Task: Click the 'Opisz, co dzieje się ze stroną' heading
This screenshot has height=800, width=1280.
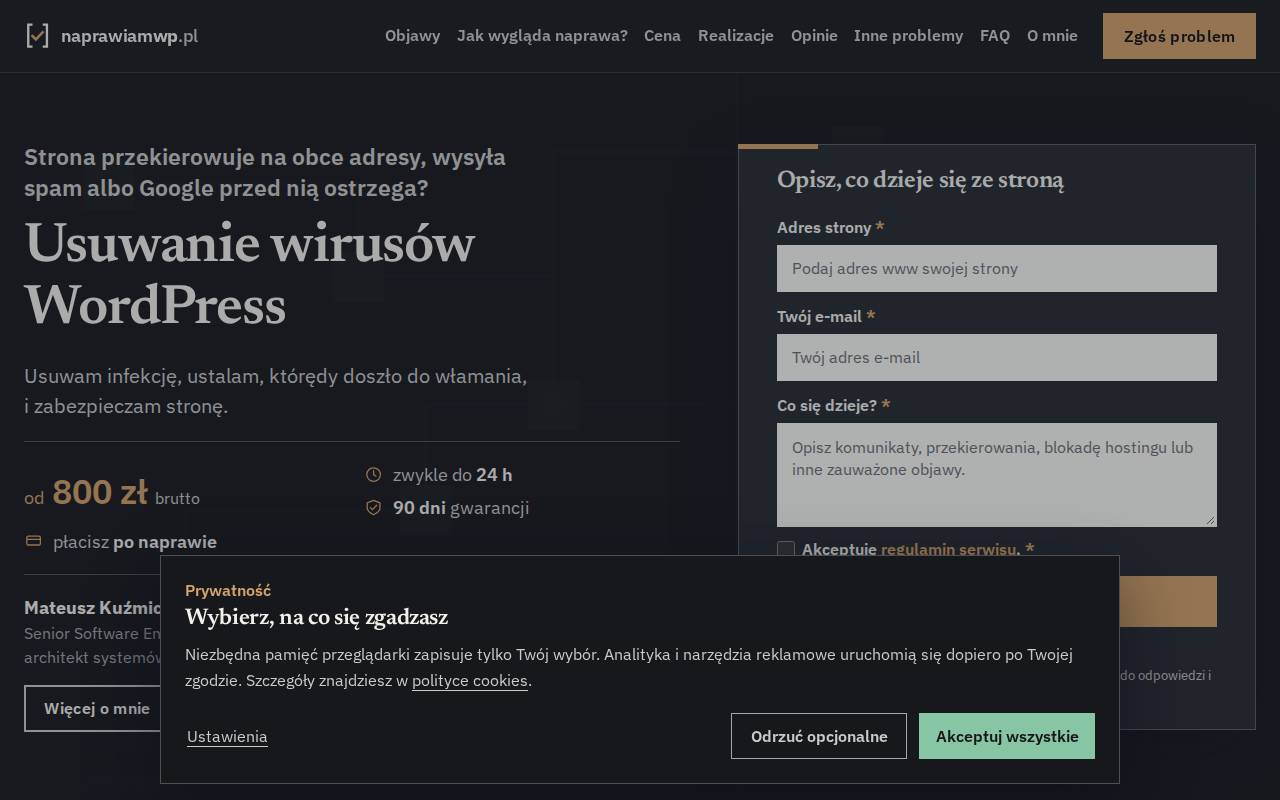Action: coord(920,180)
